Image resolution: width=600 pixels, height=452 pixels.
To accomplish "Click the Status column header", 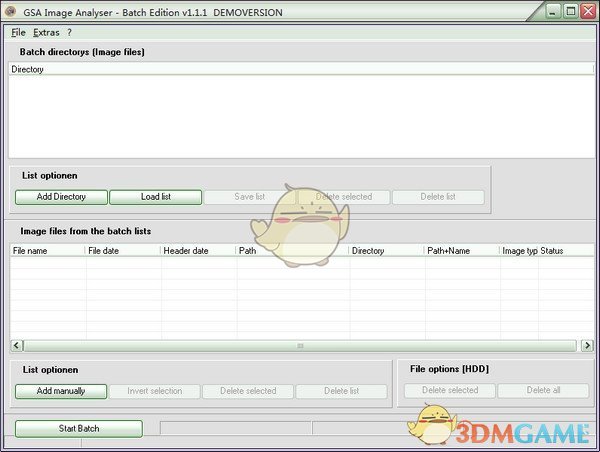I will [x=566, y=251].
